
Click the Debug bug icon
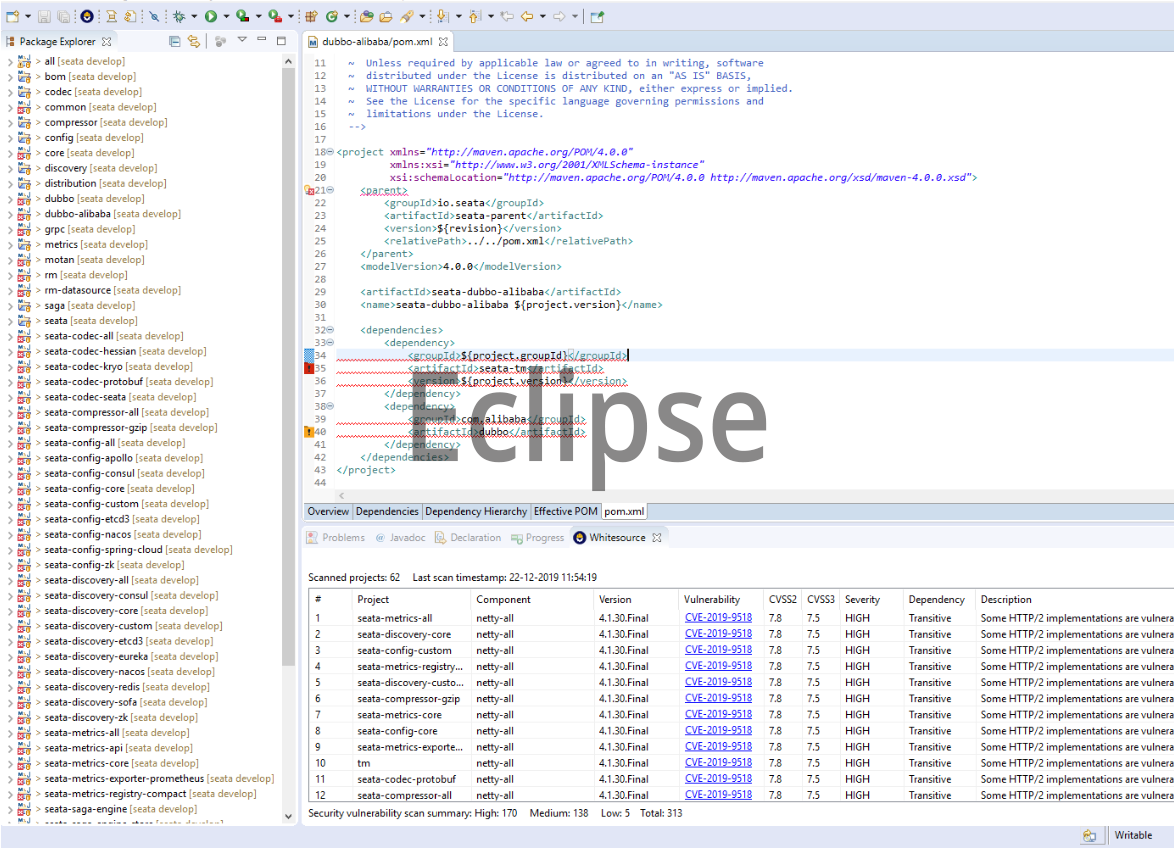click(x=179, y=16)
